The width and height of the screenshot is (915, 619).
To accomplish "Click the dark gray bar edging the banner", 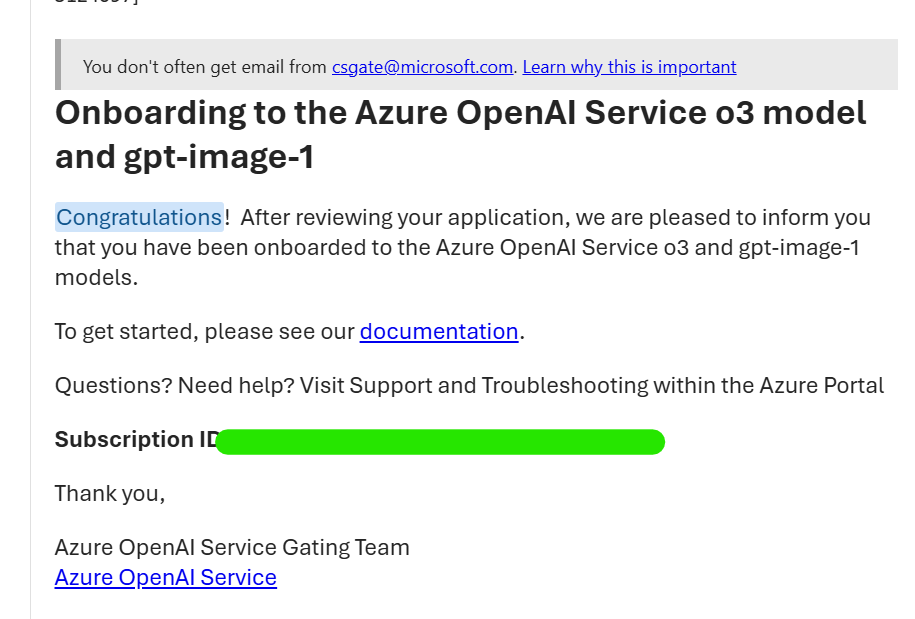I will coord(58,65).
